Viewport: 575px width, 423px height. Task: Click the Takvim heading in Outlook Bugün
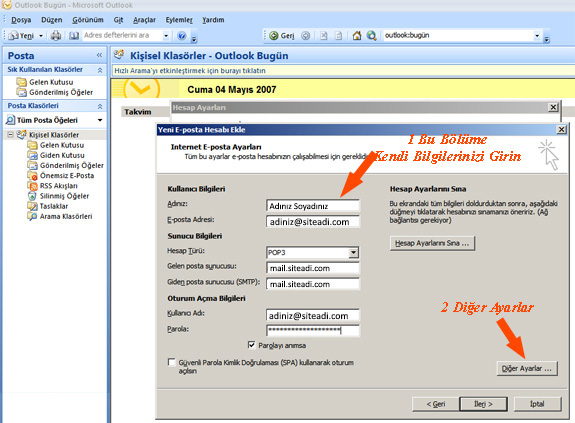coord(138,112)
